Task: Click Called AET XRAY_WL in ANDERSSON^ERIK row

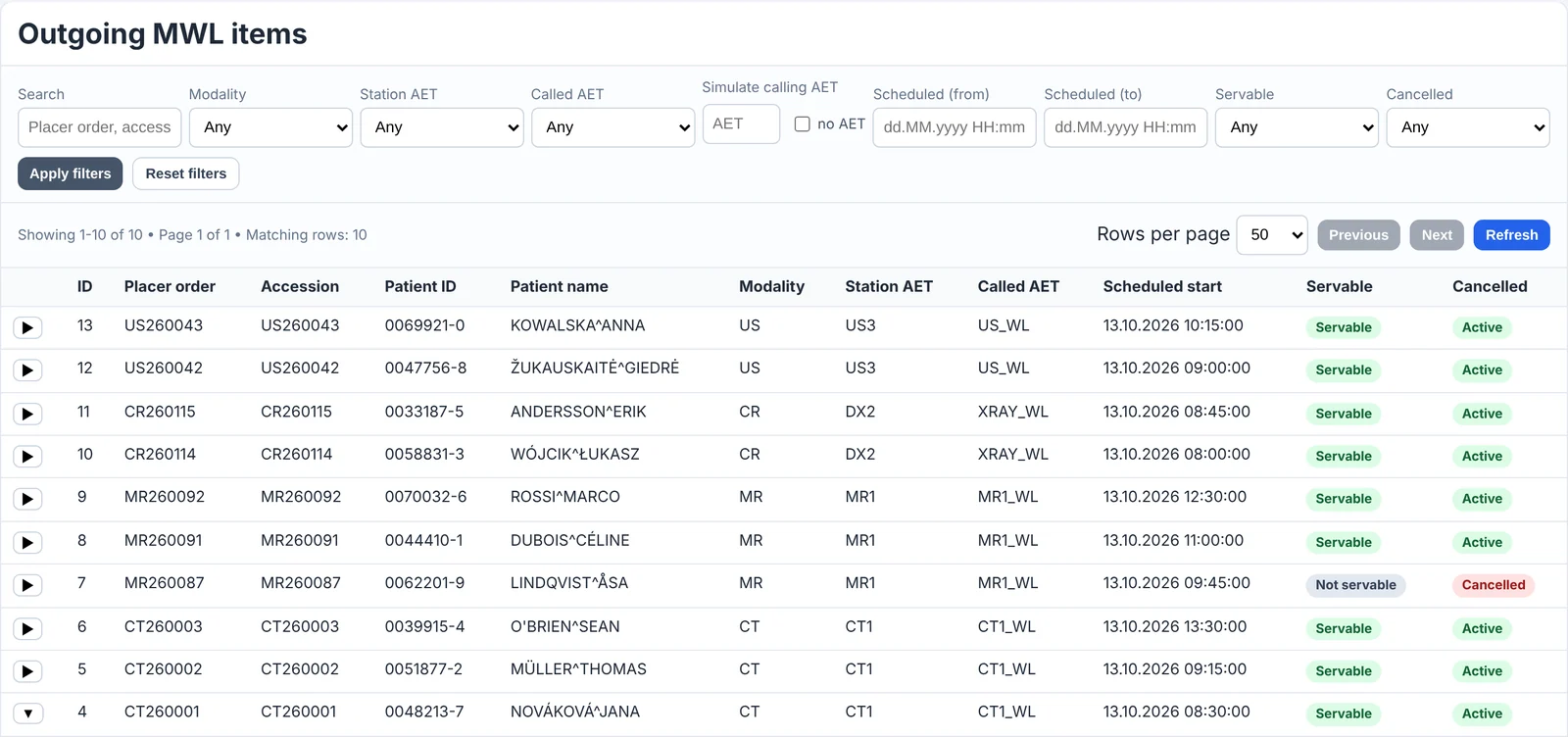Action: [1013, 412]
